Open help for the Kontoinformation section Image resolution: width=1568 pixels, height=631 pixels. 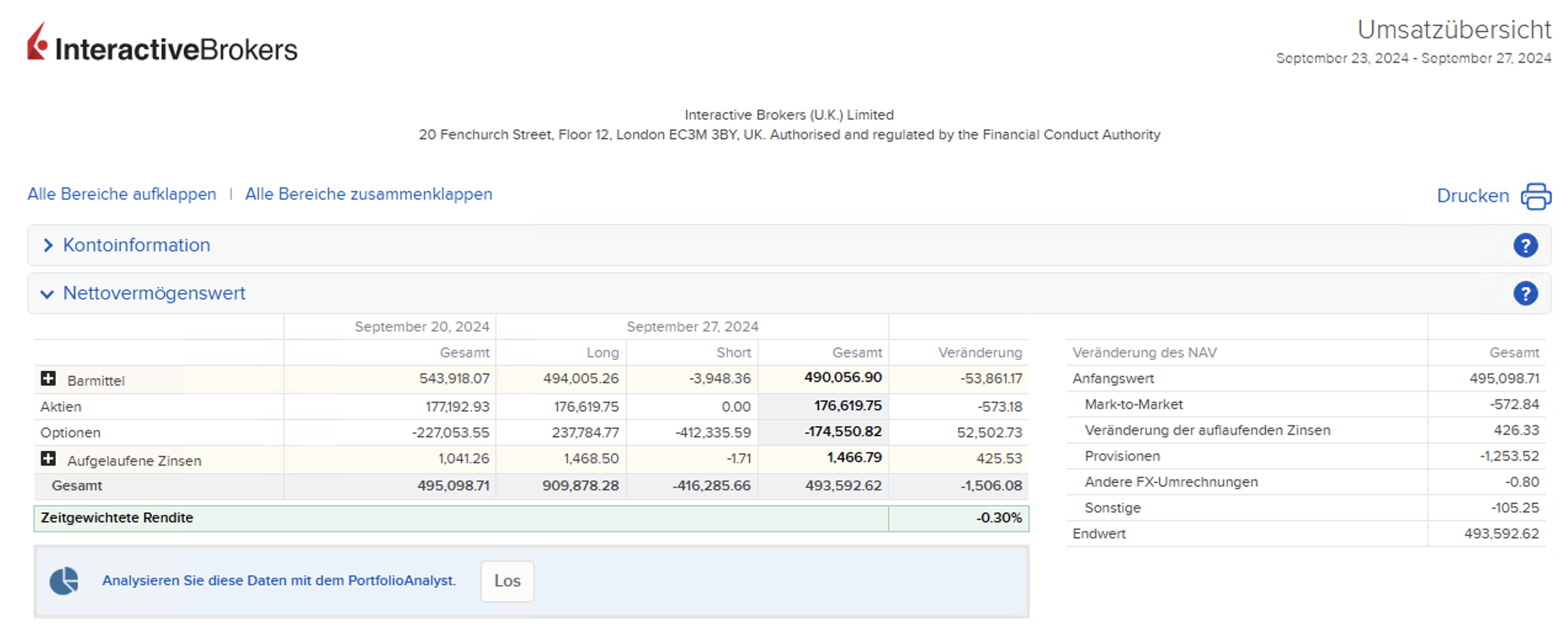(1525, 246)
